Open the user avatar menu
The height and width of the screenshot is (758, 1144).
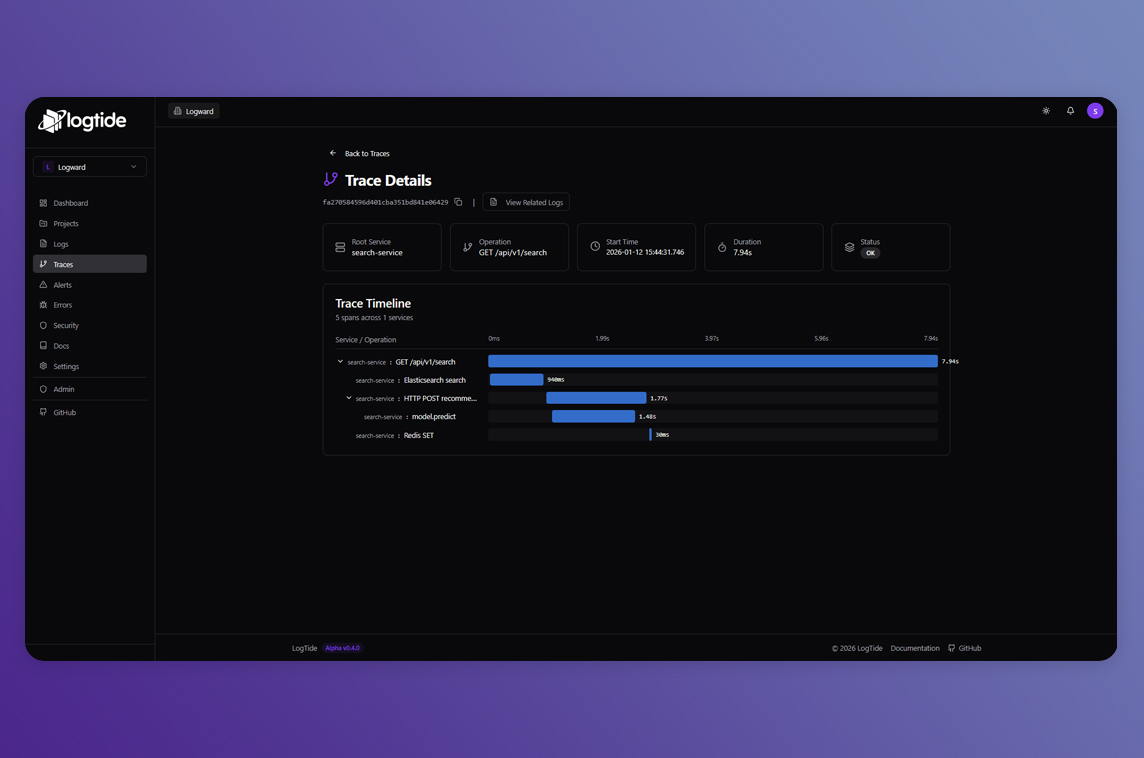point(1095,111)
